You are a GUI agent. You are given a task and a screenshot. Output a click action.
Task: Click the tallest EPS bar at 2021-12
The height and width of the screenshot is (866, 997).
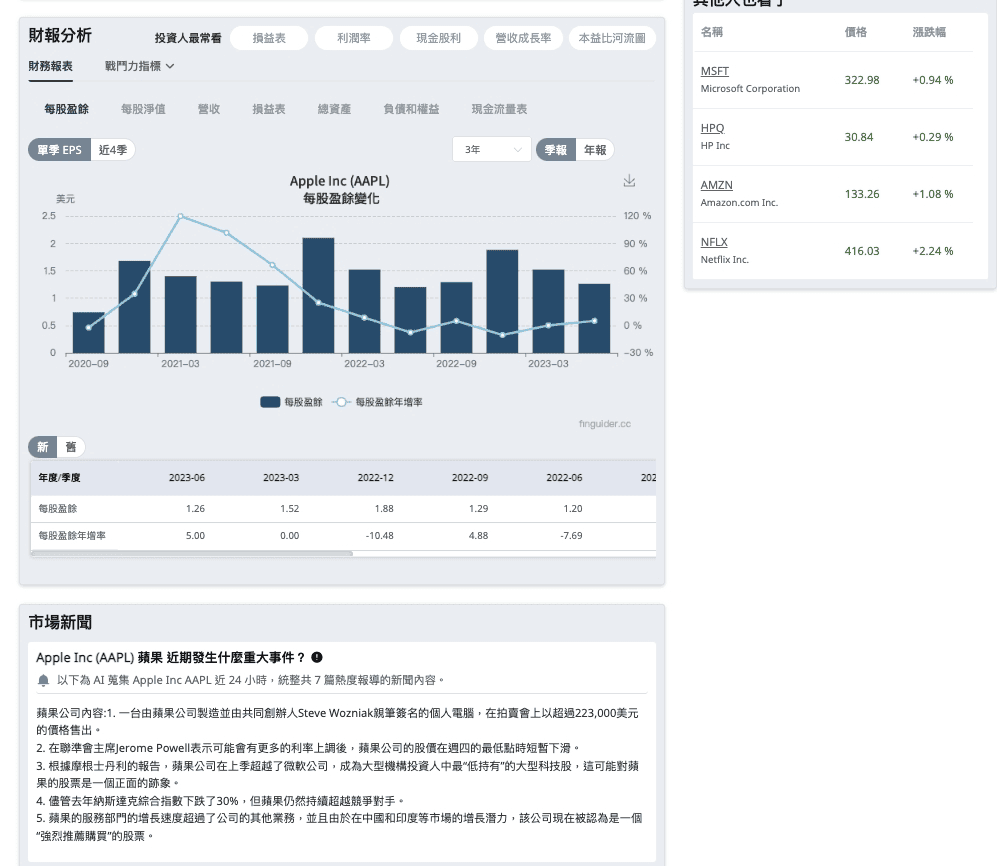(319, 295)
